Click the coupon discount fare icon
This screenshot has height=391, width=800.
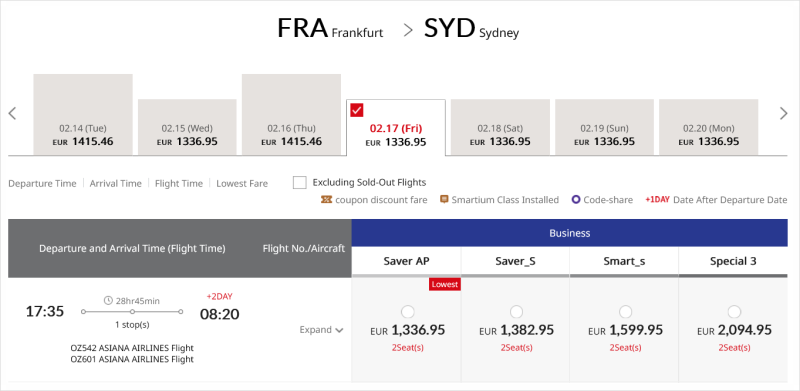tap(326, 200)
